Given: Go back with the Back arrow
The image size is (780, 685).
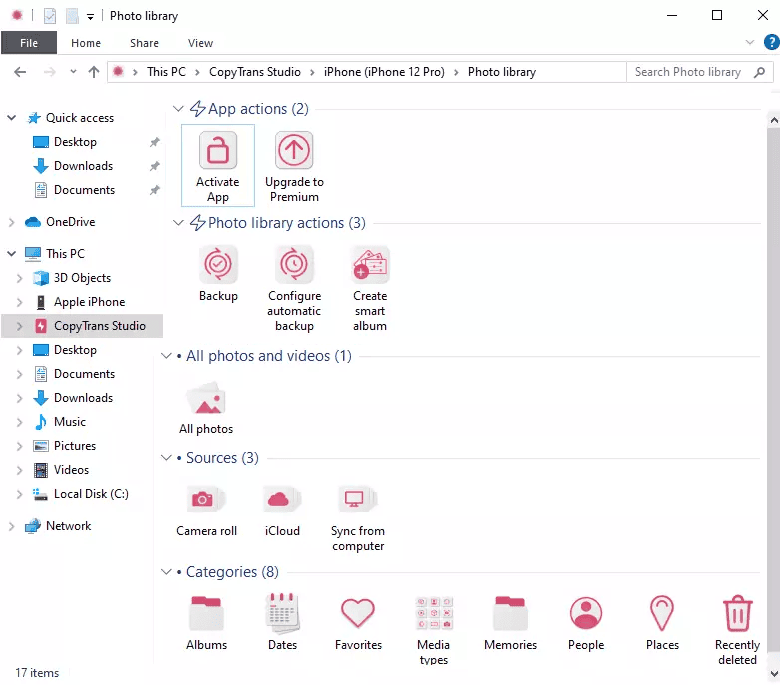Looking at the screenshot, I should [x=20, y=72].
